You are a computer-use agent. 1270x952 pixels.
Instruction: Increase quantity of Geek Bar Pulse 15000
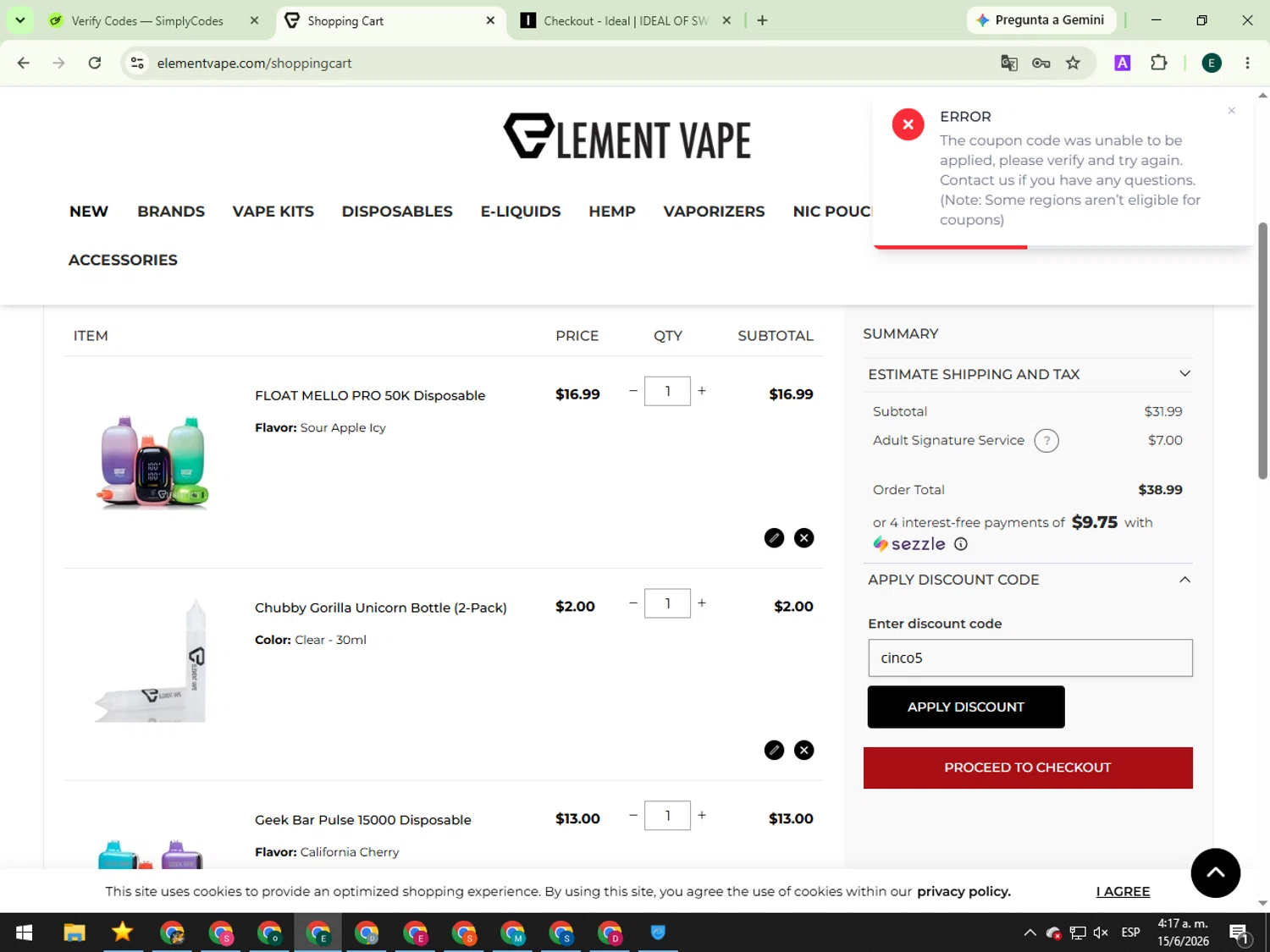tap(702, 816)
